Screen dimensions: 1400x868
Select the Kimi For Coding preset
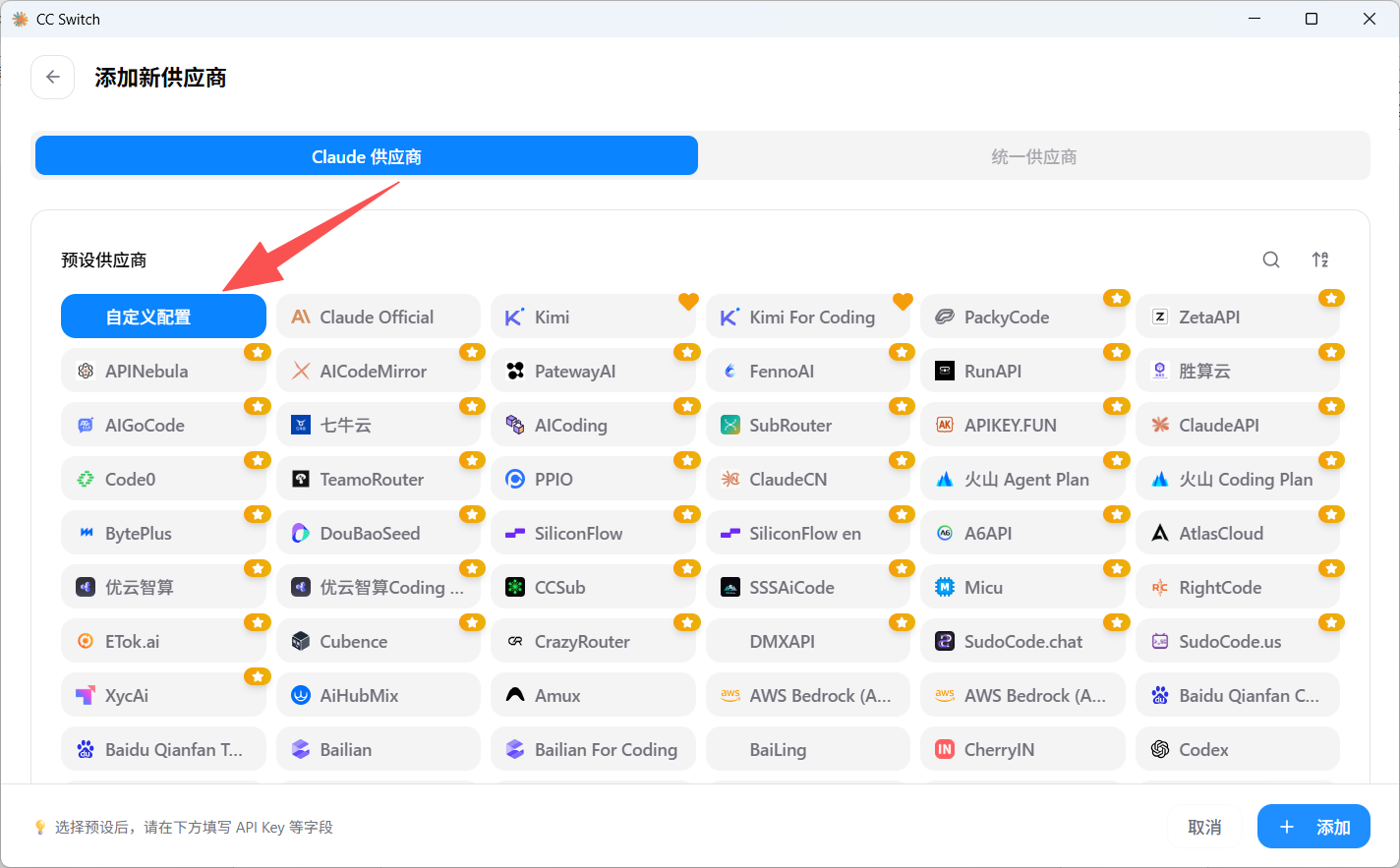[808, 317]
